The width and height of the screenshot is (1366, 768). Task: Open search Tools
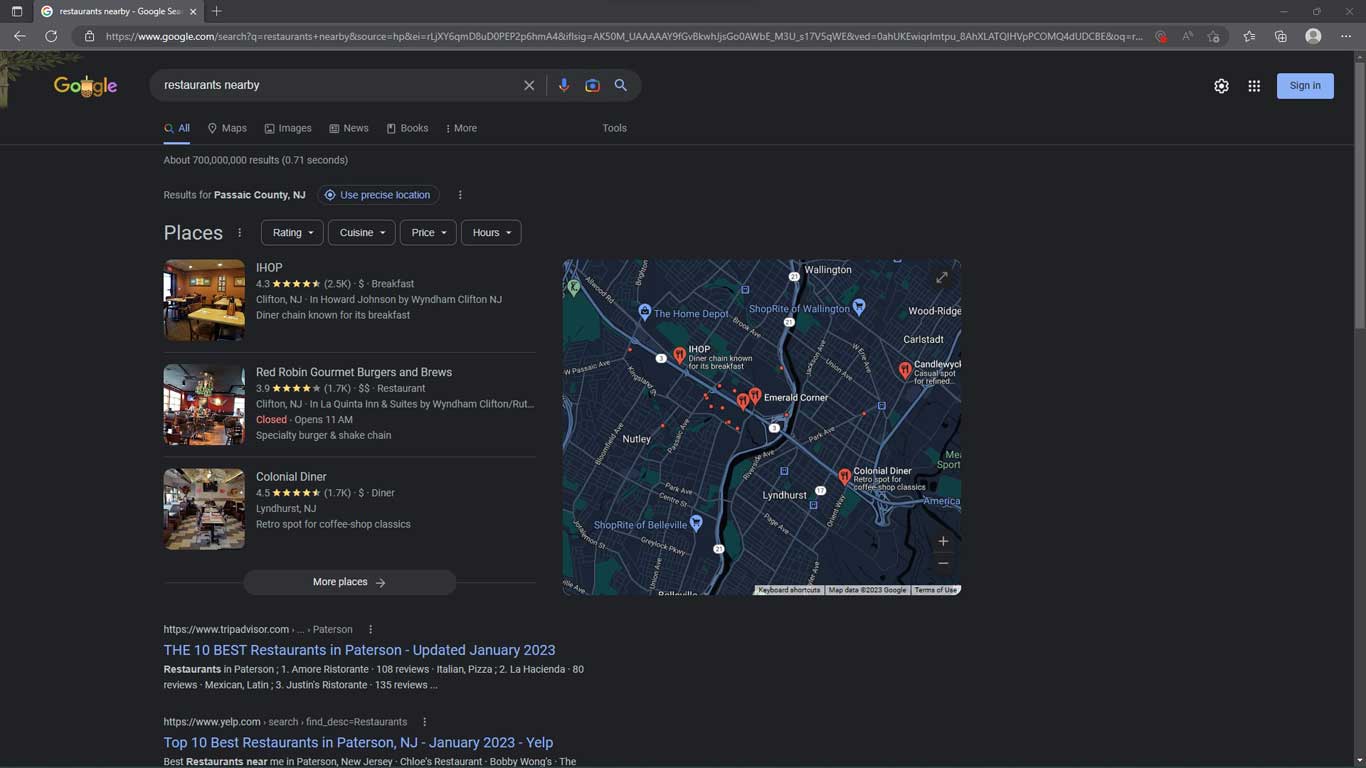pyautogui.click(x=614, y=128)
